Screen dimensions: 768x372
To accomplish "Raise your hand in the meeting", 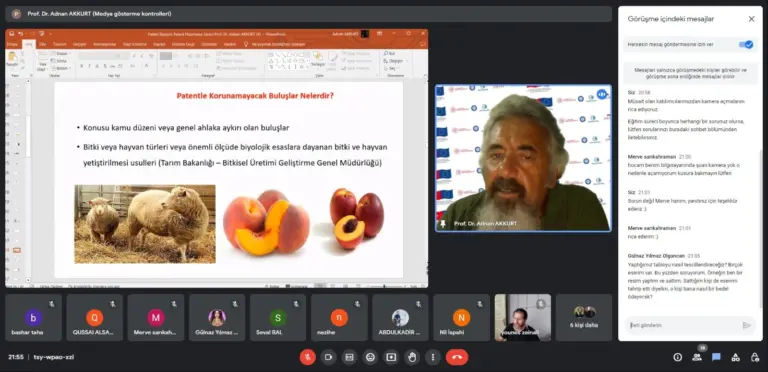I will (x=412, y=357).
